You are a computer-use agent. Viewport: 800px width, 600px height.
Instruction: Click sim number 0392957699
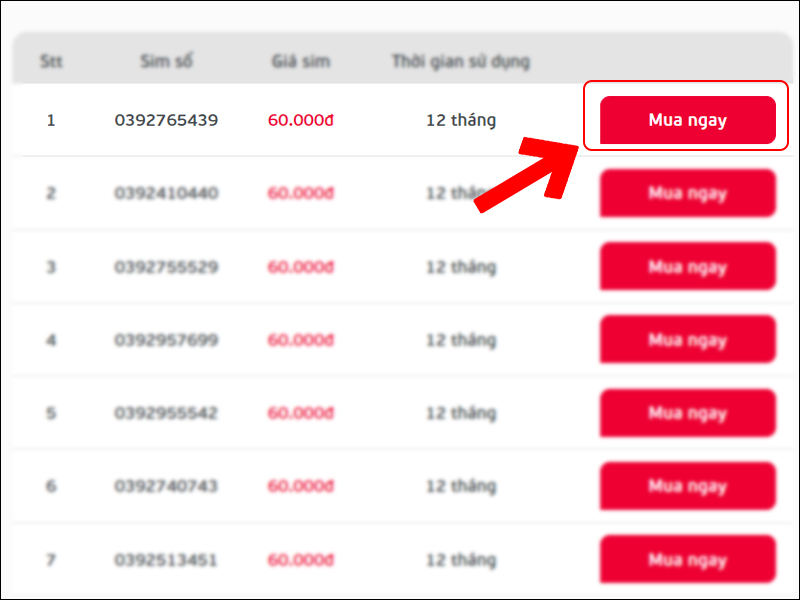pos(166,340)
